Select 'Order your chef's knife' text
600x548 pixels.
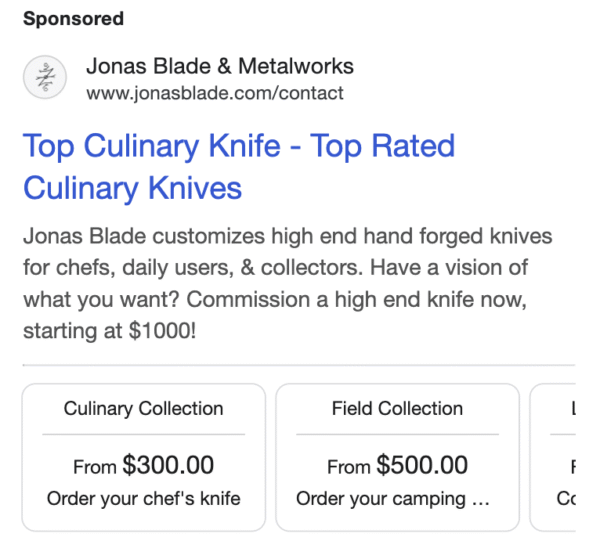click(143, 498)
